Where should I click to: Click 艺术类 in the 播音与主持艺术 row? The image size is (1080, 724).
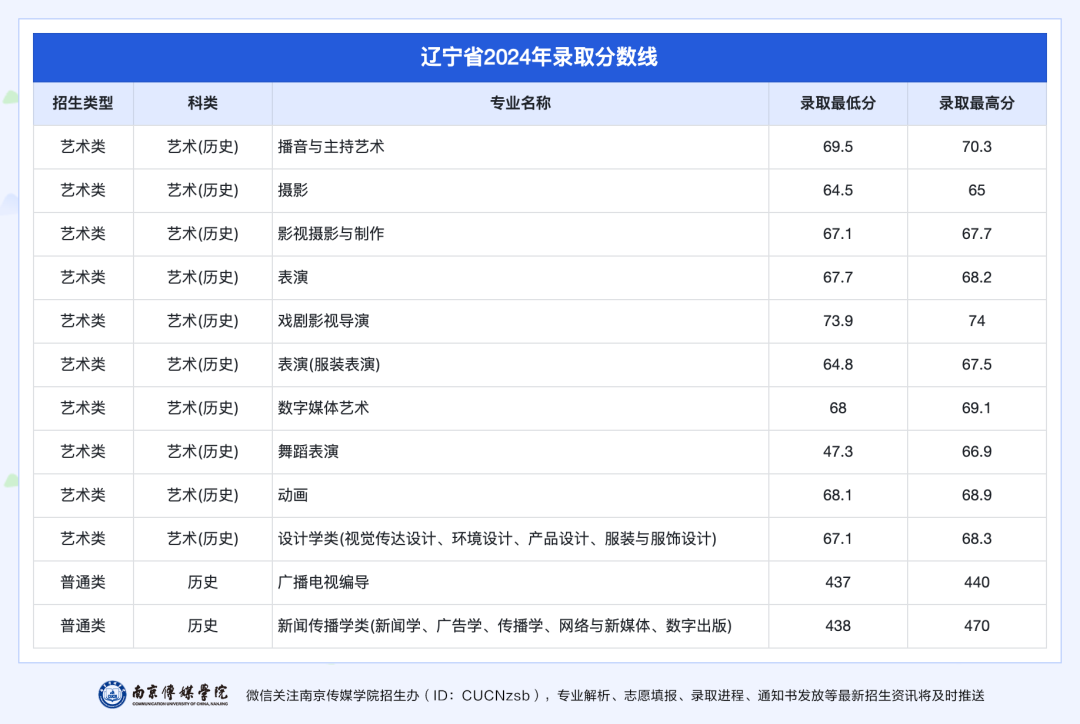point(83,147)
